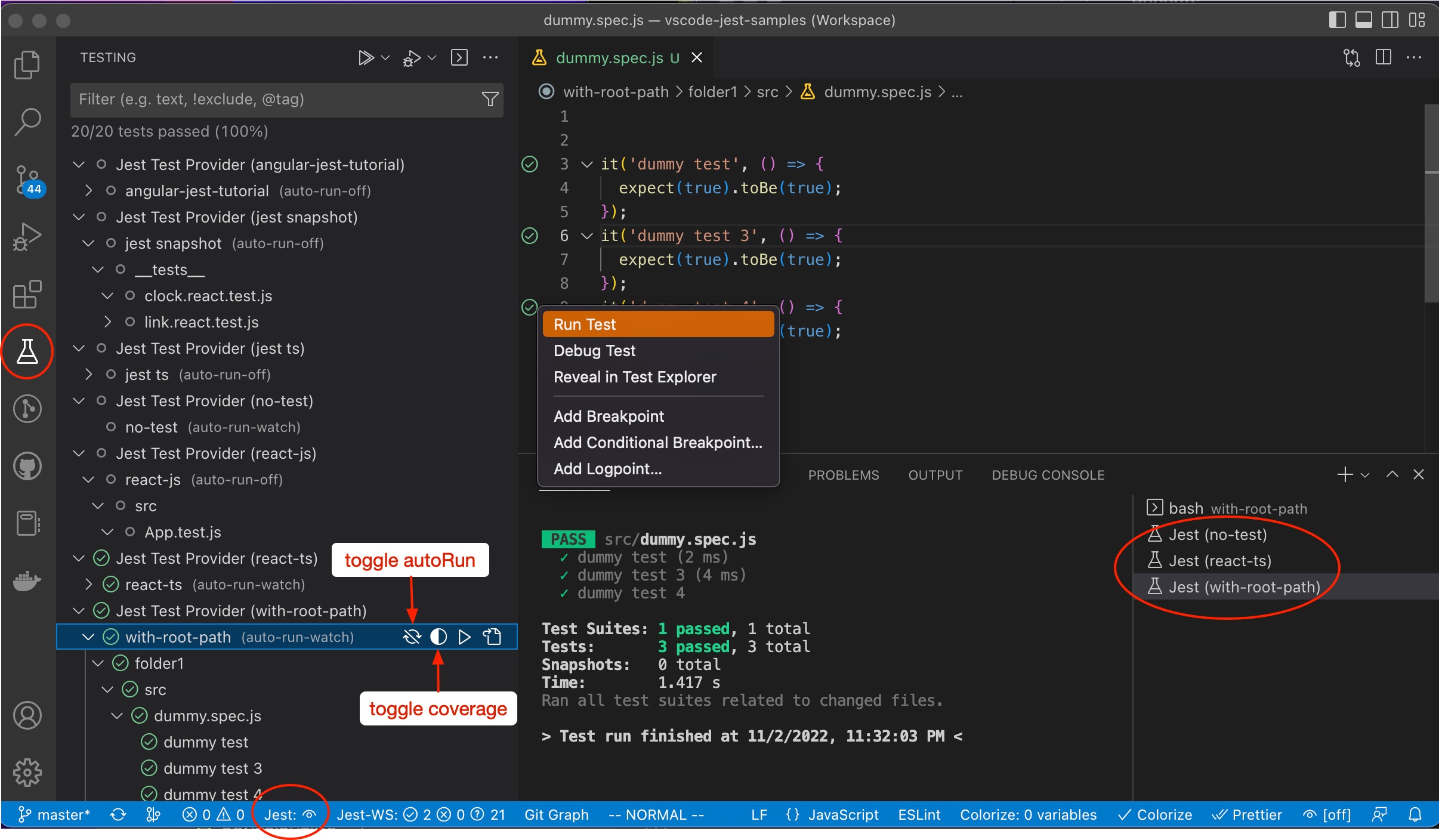Switch to the OUTPUT panel tab
1439x840 pixels.
pyautogui.click(x=935, y=475)
